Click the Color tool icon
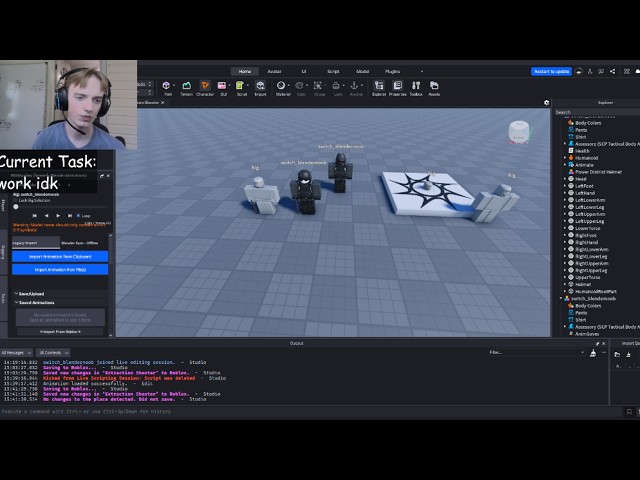 pos(300,85)
